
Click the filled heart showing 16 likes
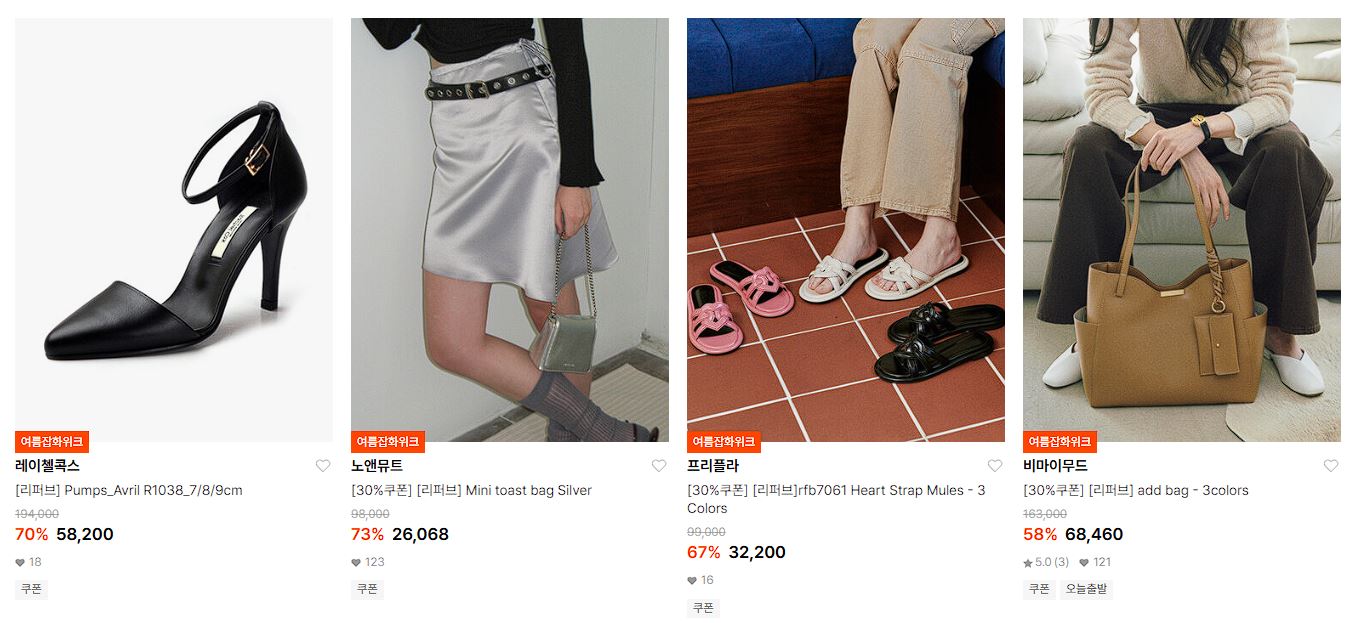coord(692,580)
